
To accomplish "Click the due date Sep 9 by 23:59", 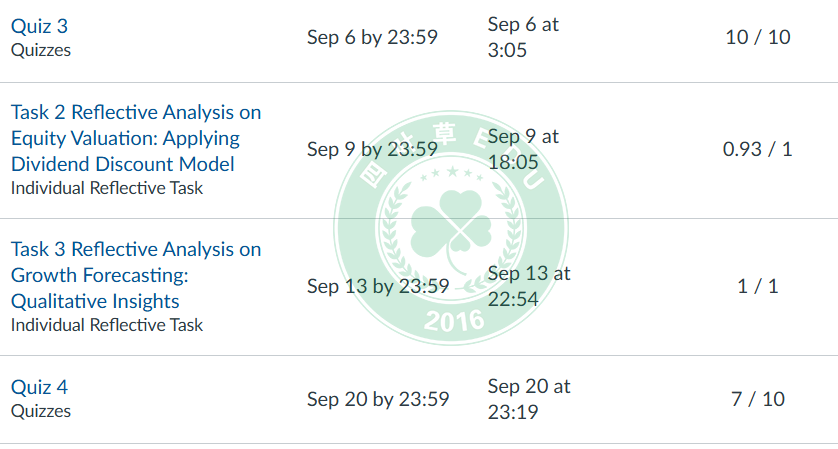I will [x=372, y=149].
